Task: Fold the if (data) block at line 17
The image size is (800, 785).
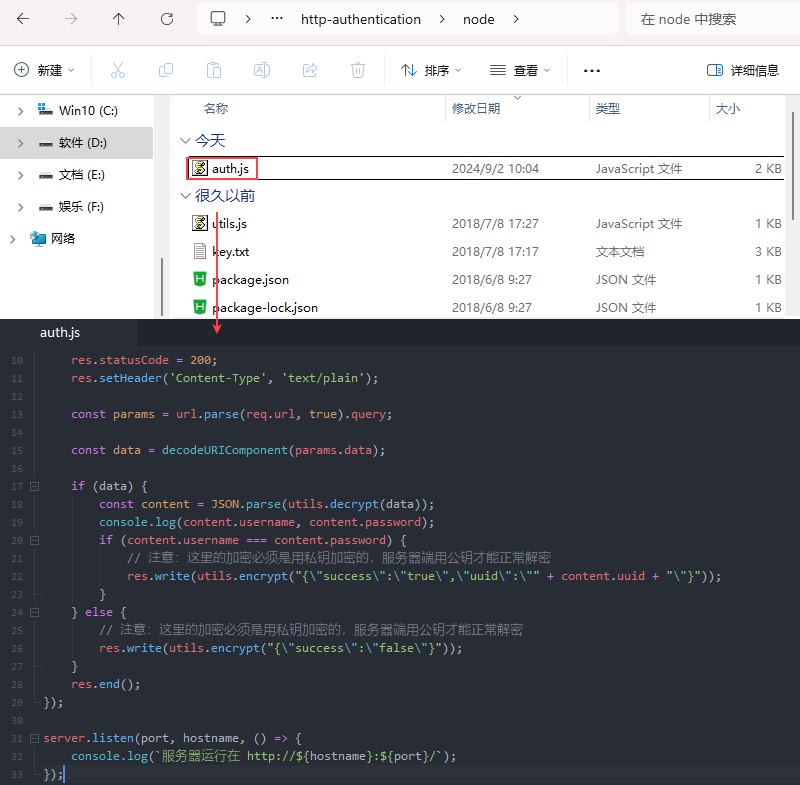Action: 35,486
